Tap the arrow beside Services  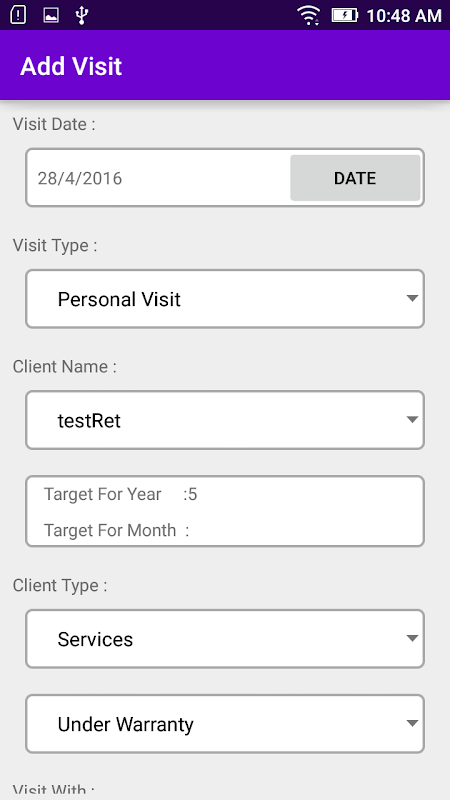[x=412, y=638]
